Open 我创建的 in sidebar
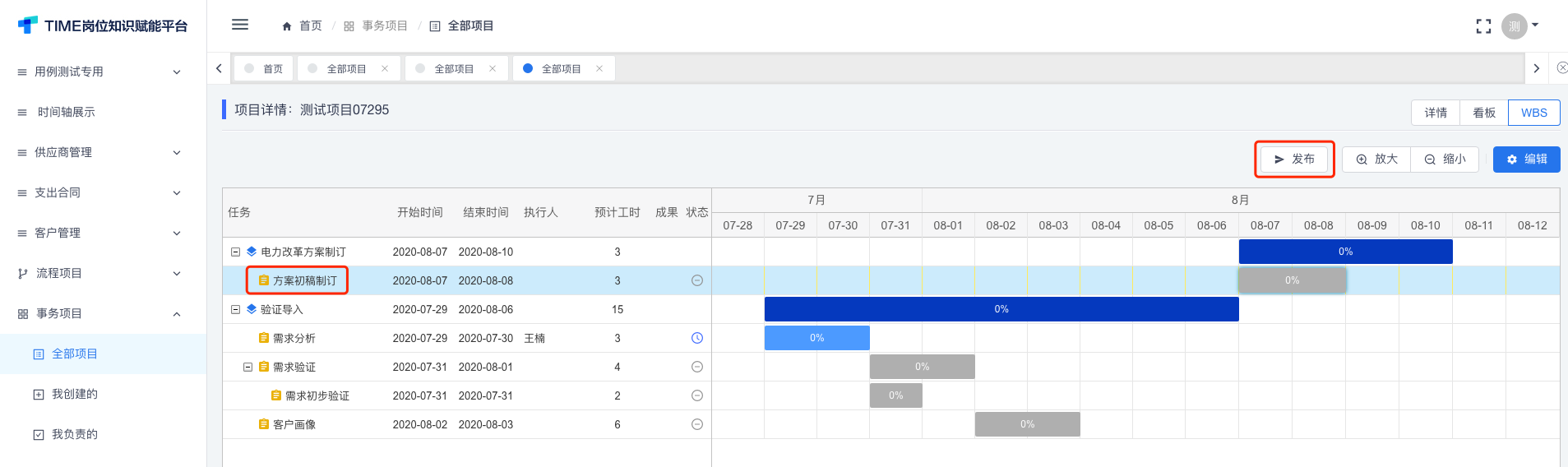This screenshot has width=1568, height=467. coord(74,394)
